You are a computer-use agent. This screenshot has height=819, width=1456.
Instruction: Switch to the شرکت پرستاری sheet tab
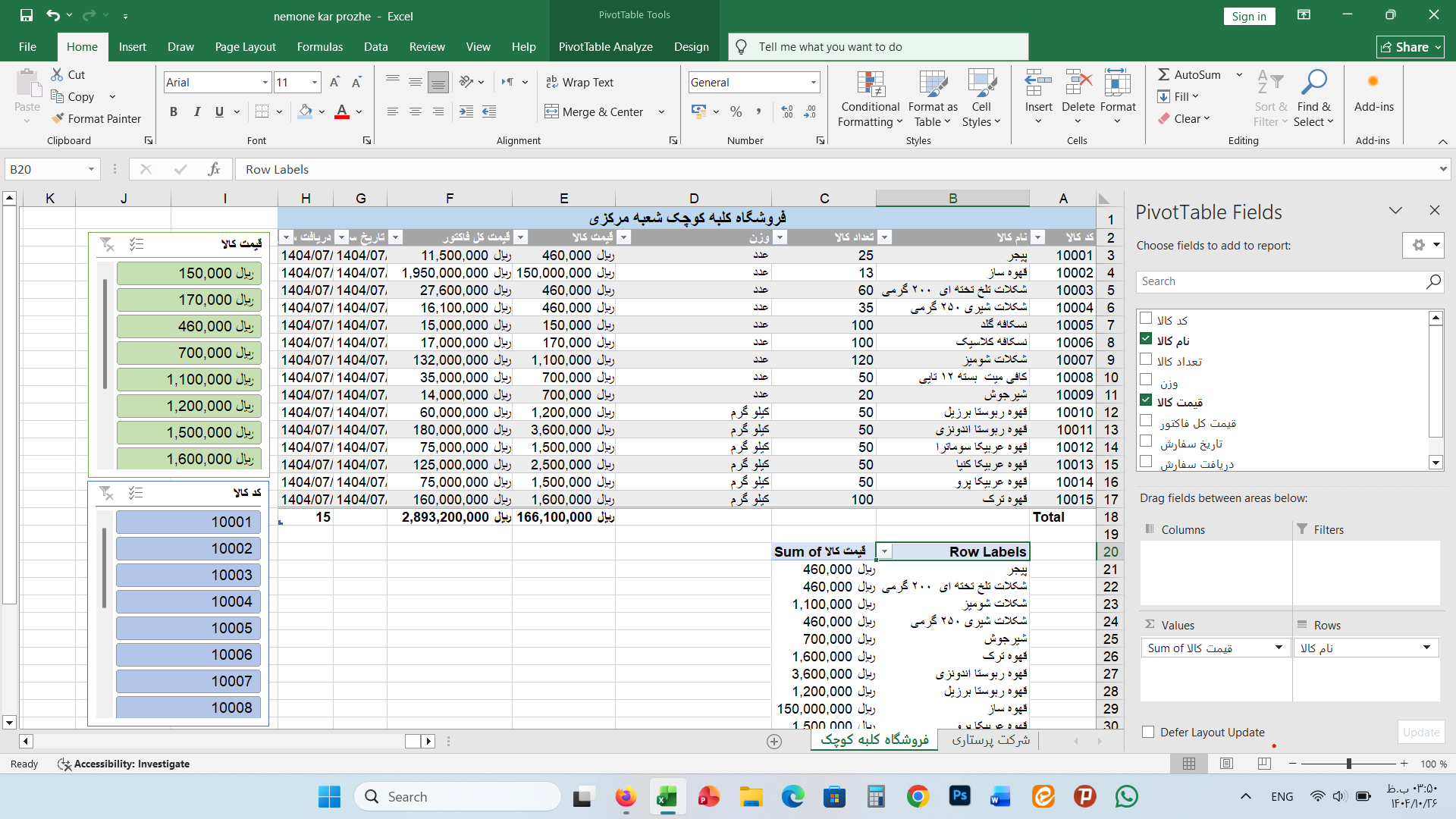990,739
